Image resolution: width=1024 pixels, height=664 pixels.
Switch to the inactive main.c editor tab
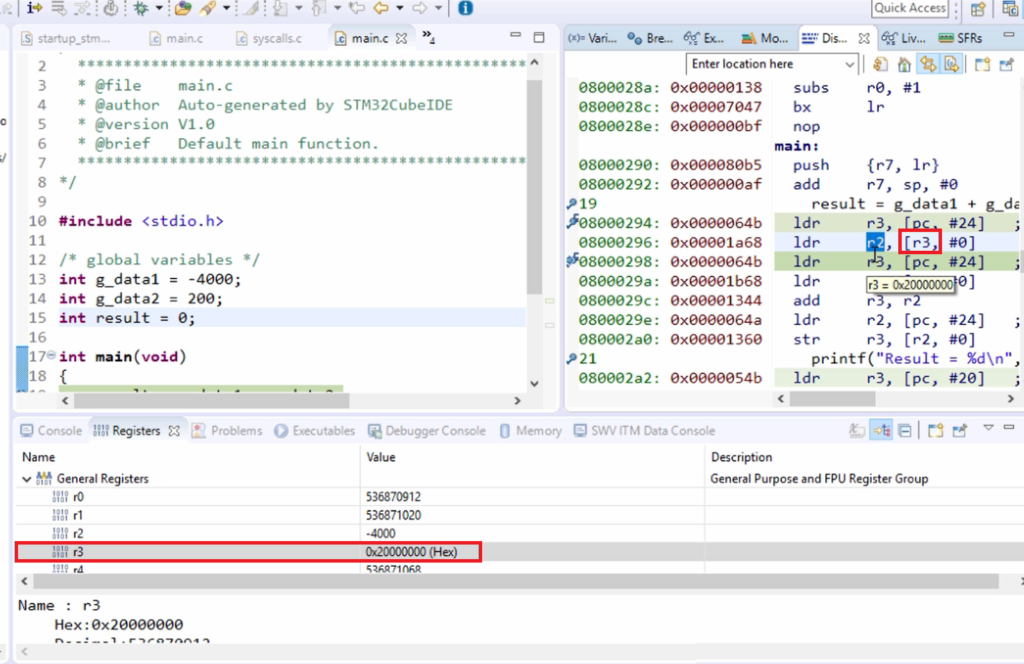(176, 39)
